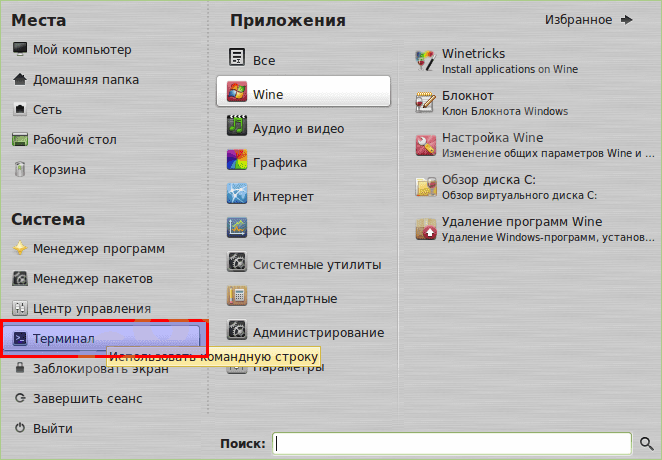The image size is (662, 460).
Task: Open Блокнот Wine notepad icon
Action: click(425, 103)
